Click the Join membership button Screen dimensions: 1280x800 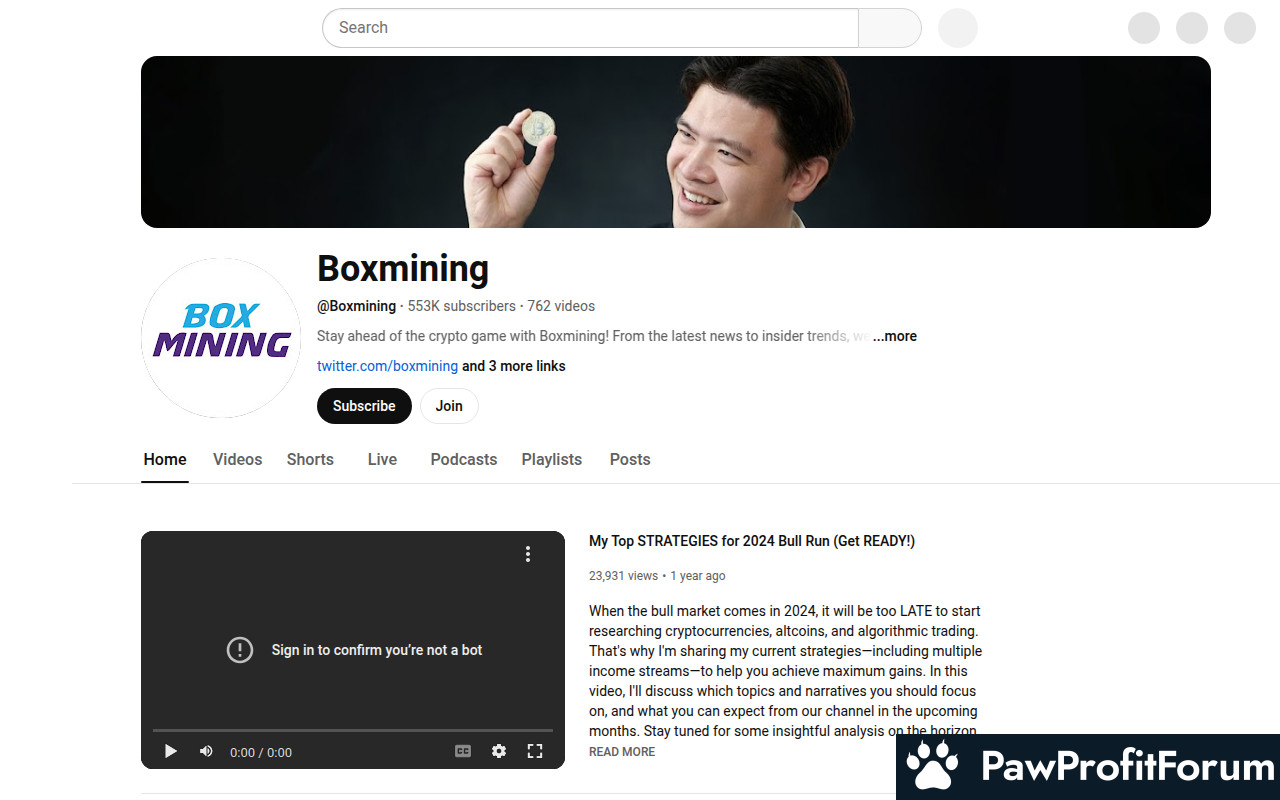(x=449, y=406)
